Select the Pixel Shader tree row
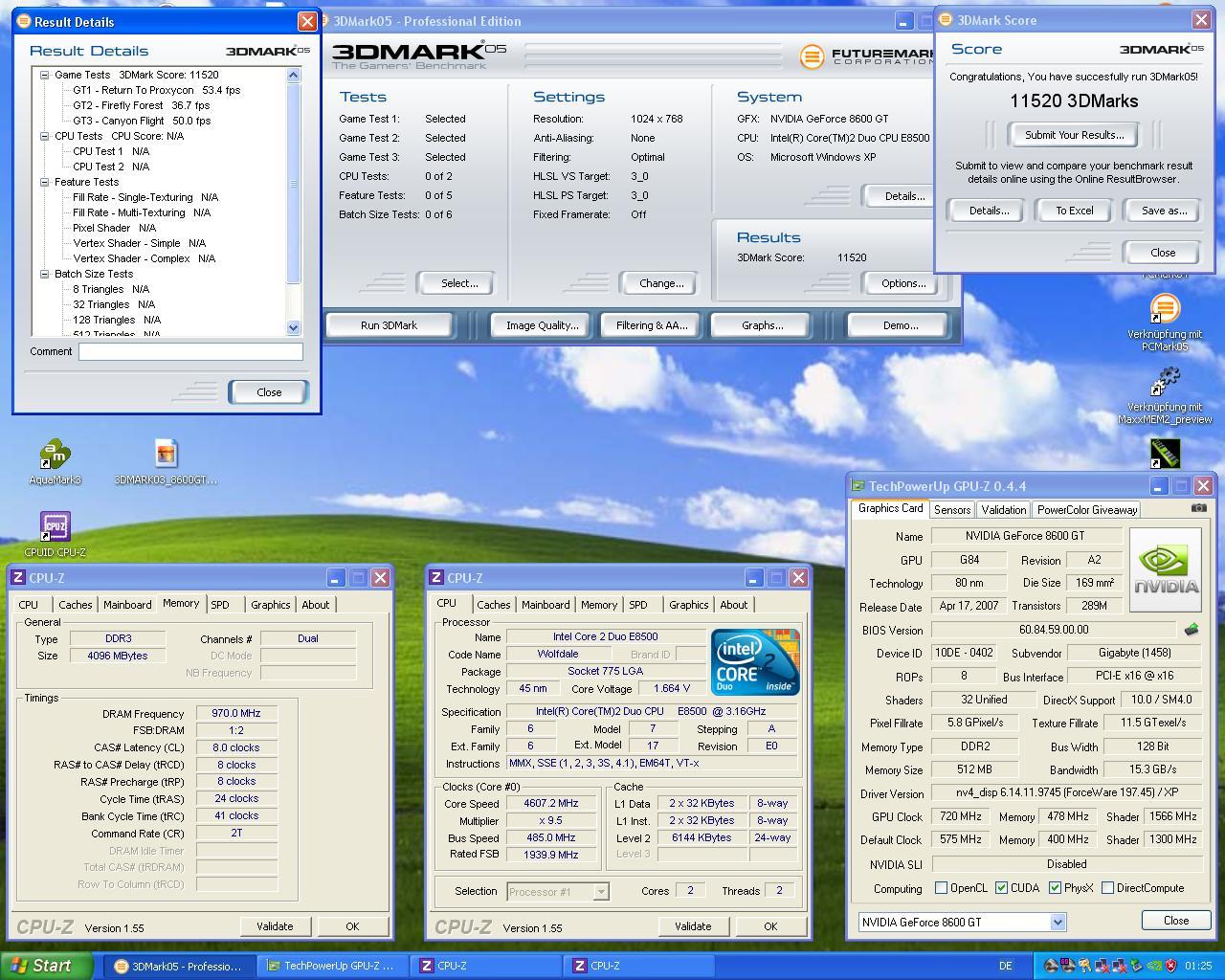The height and width of the screenshot is (980, 1225). click(115, 228)
